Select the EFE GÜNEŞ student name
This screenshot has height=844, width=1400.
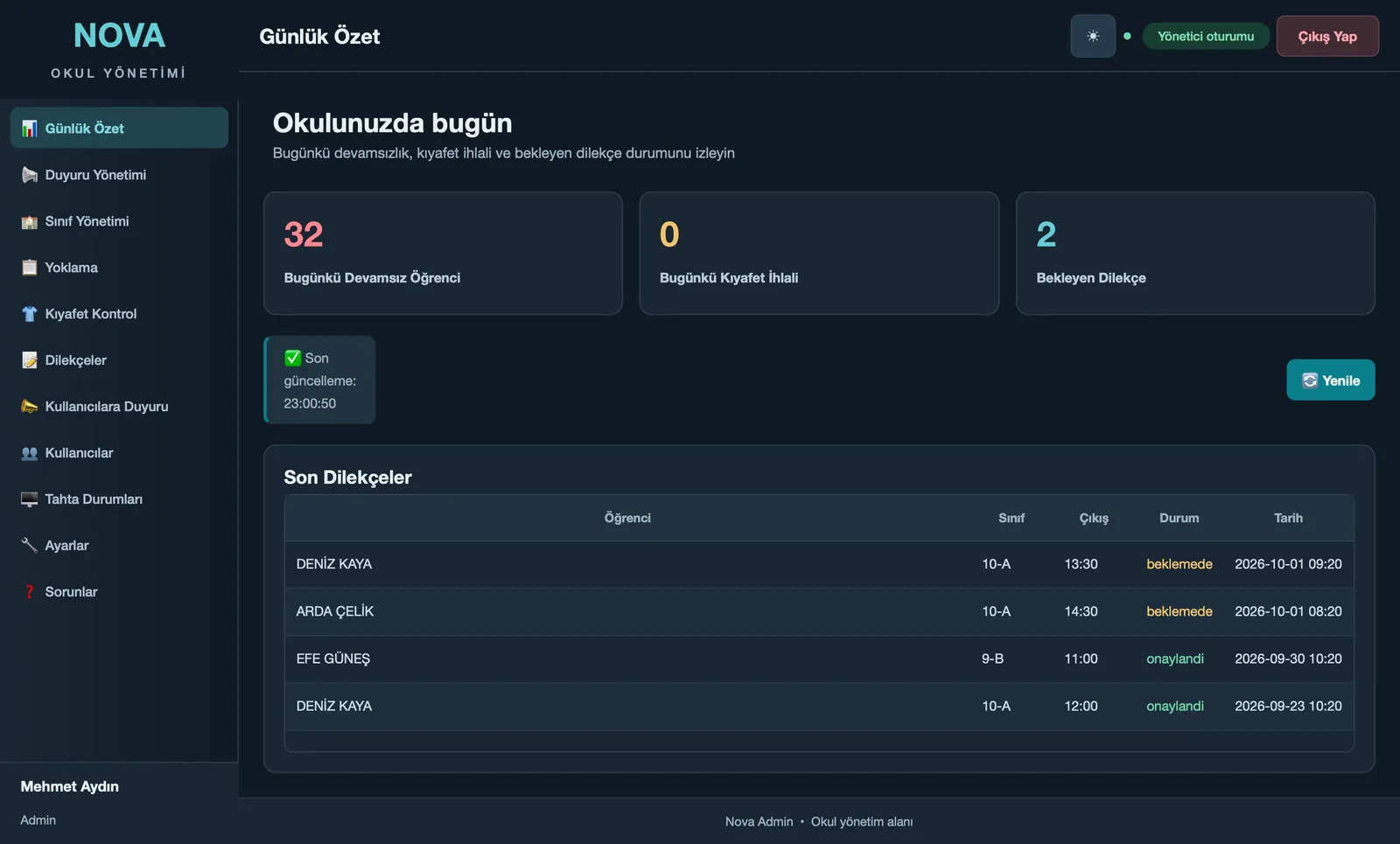coord(333,659)
